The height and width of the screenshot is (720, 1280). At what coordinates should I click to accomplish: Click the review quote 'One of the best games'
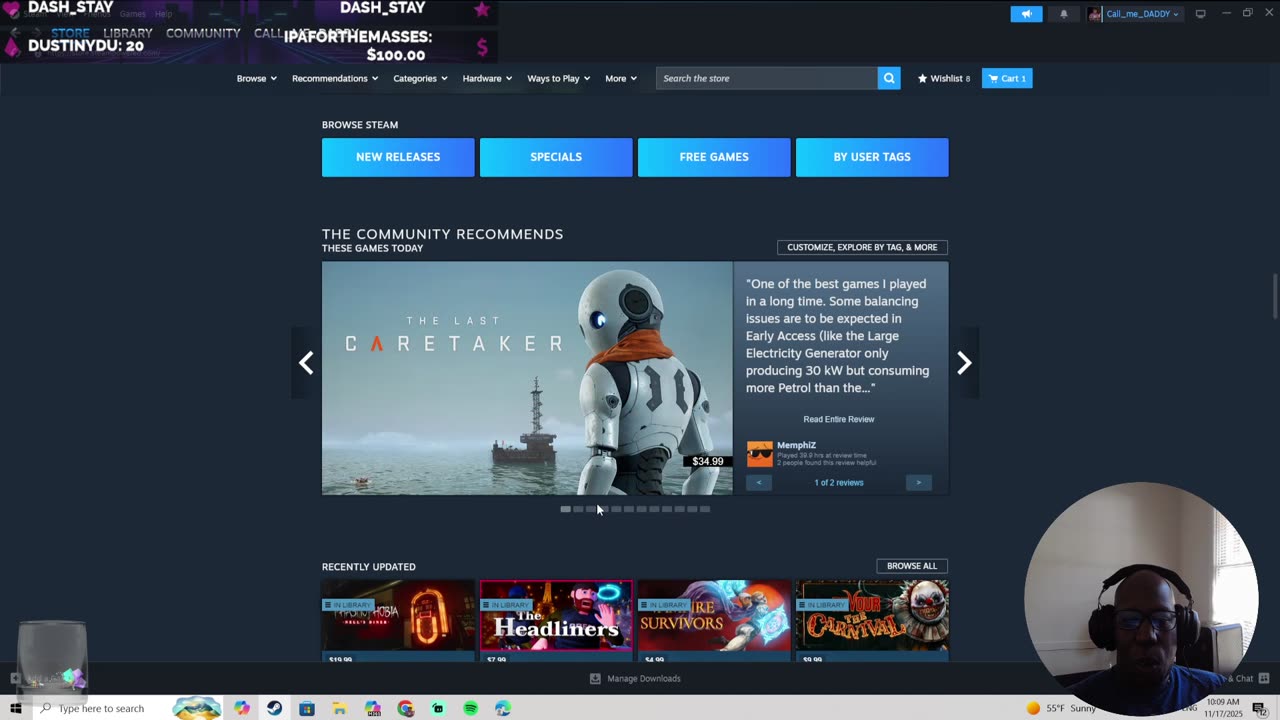tap(838, 336)
